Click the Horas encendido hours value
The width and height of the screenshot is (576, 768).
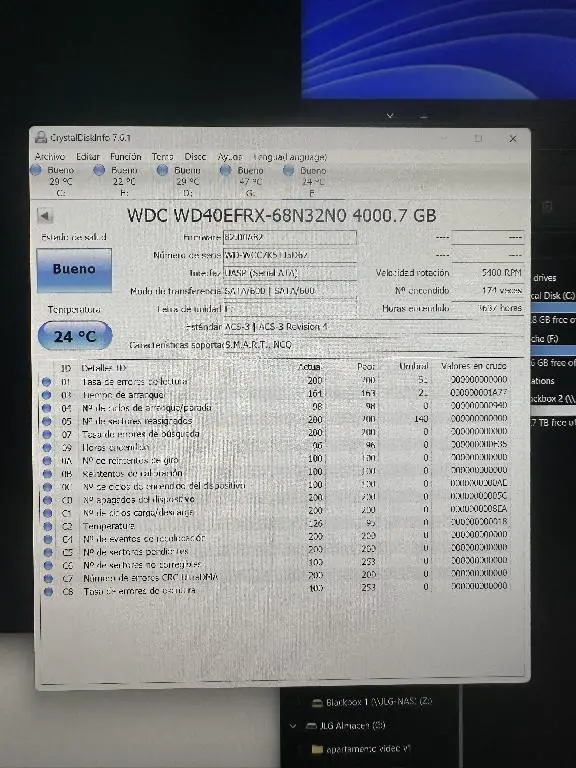[487, 308]
